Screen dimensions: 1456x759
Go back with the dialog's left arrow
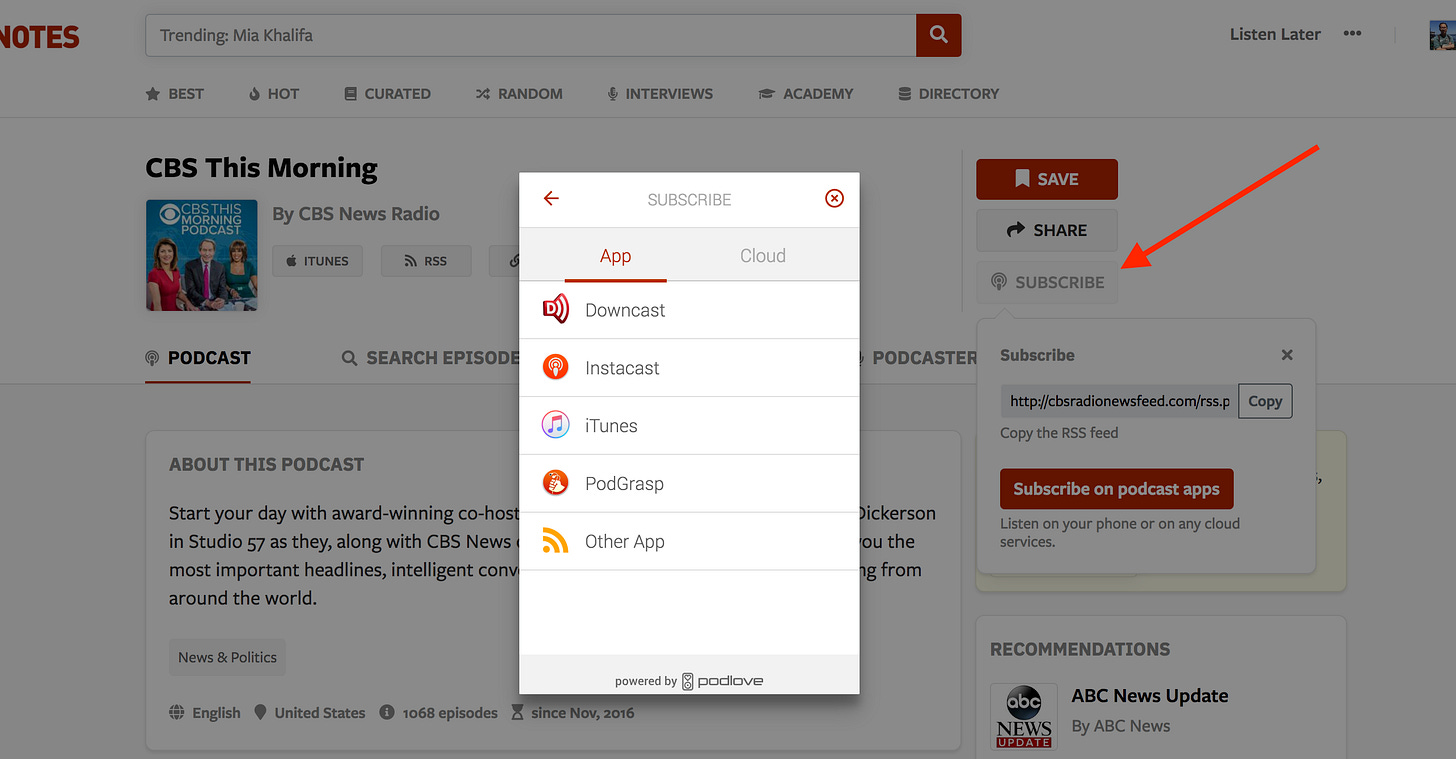(551, 198)
